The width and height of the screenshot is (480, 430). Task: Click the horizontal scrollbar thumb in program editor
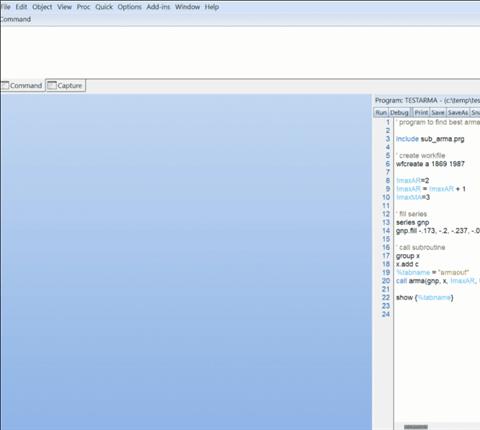click(x=416, y=427)
